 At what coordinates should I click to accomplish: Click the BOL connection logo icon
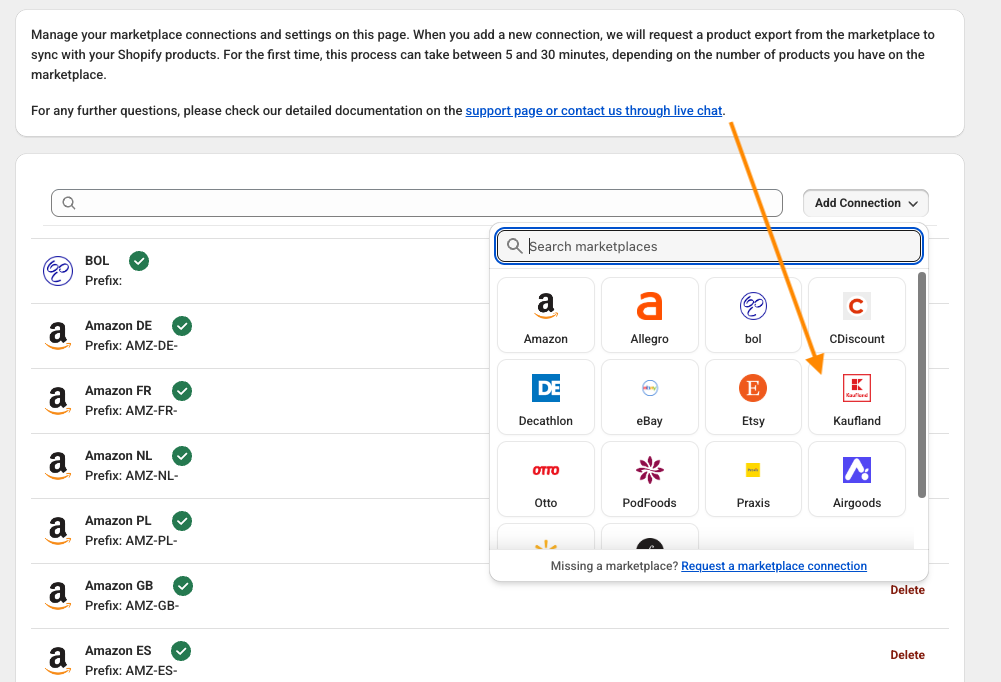point(58,271)
